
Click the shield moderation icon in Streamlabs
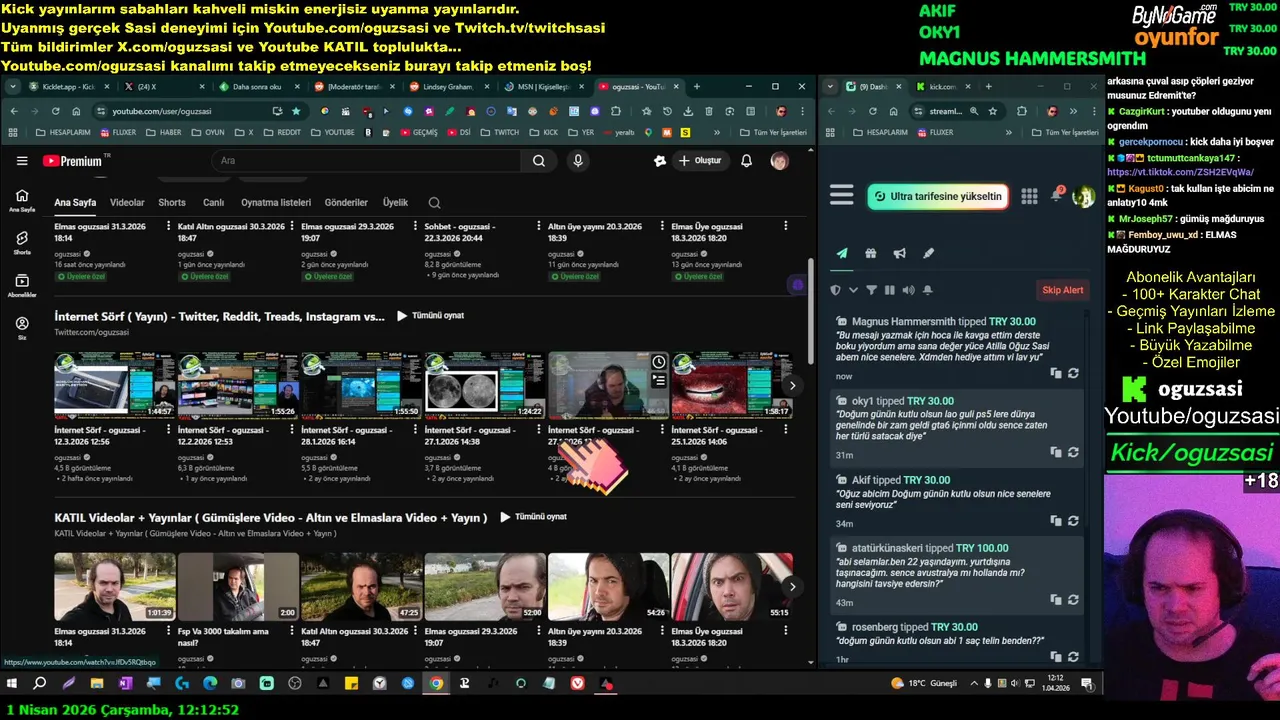click(836, 290)
